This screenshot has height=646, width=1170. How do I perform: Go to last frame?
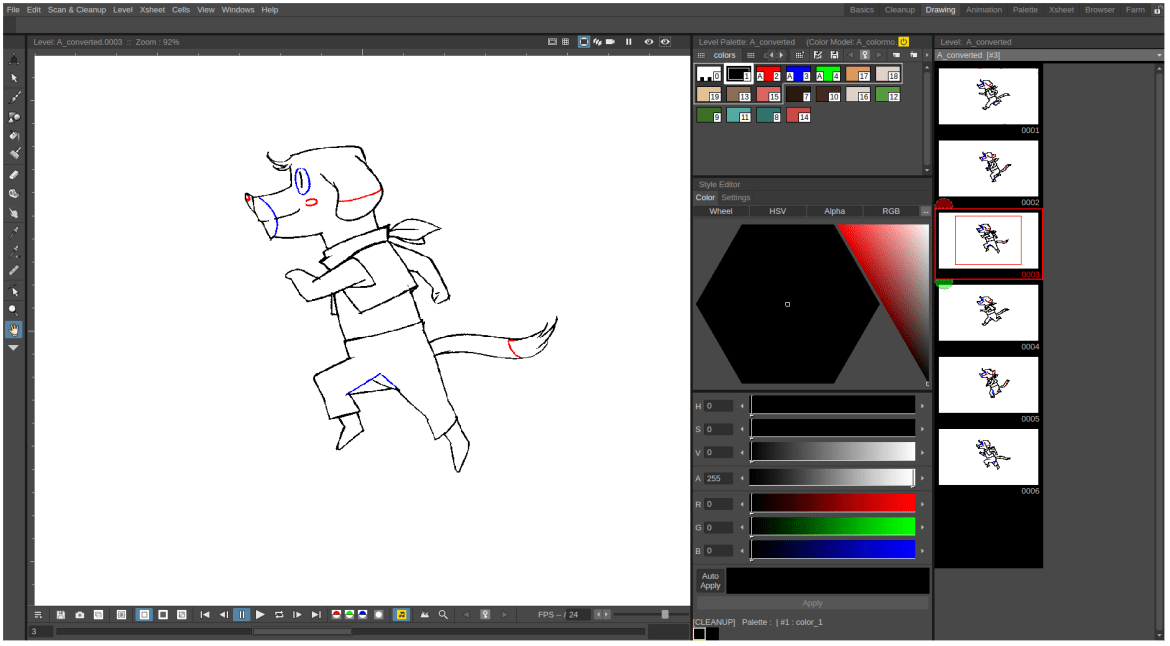point(316,615)
